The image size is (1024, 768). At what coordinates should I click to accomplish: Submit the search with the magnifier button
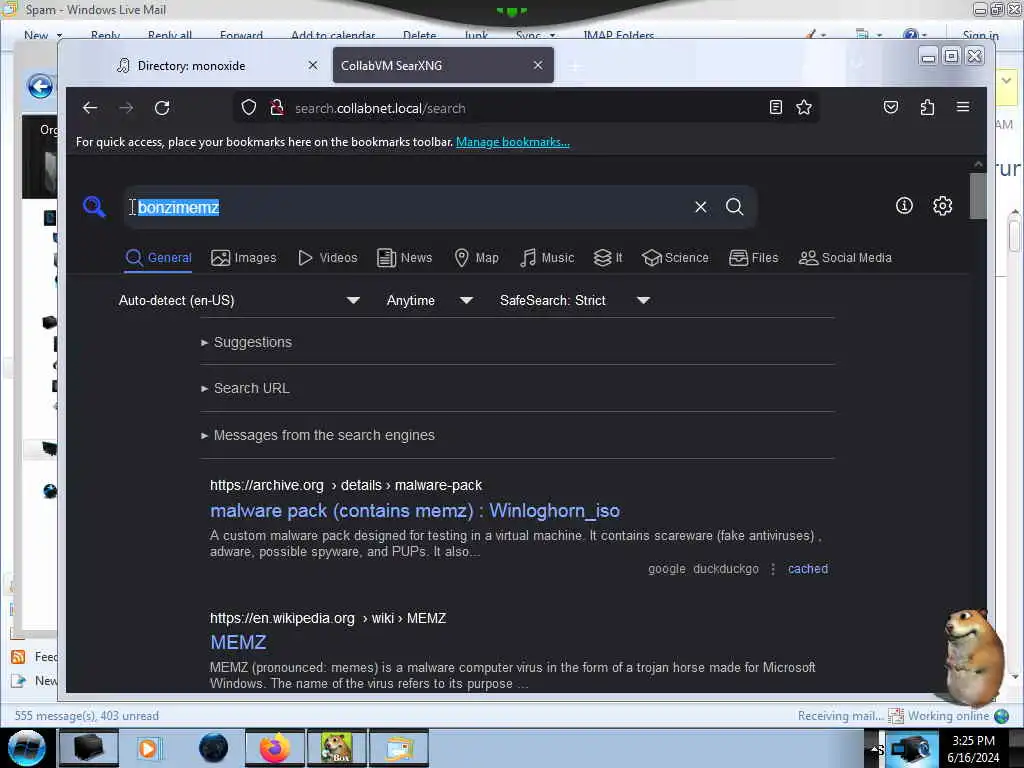click(735, 207)
